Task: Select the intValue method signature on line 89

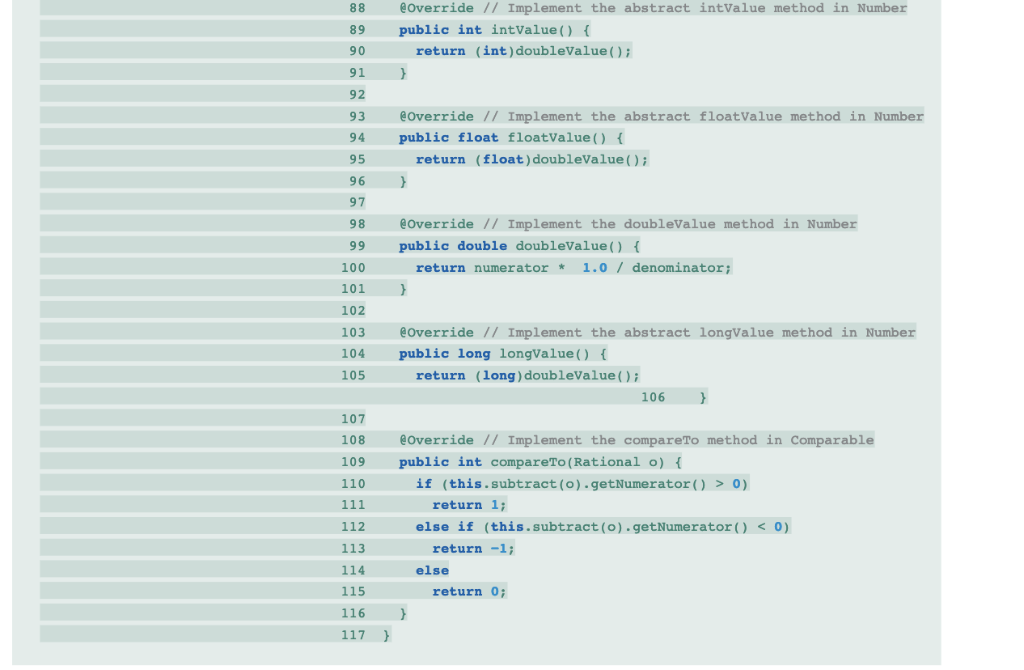Action: [x=494, y=30]
